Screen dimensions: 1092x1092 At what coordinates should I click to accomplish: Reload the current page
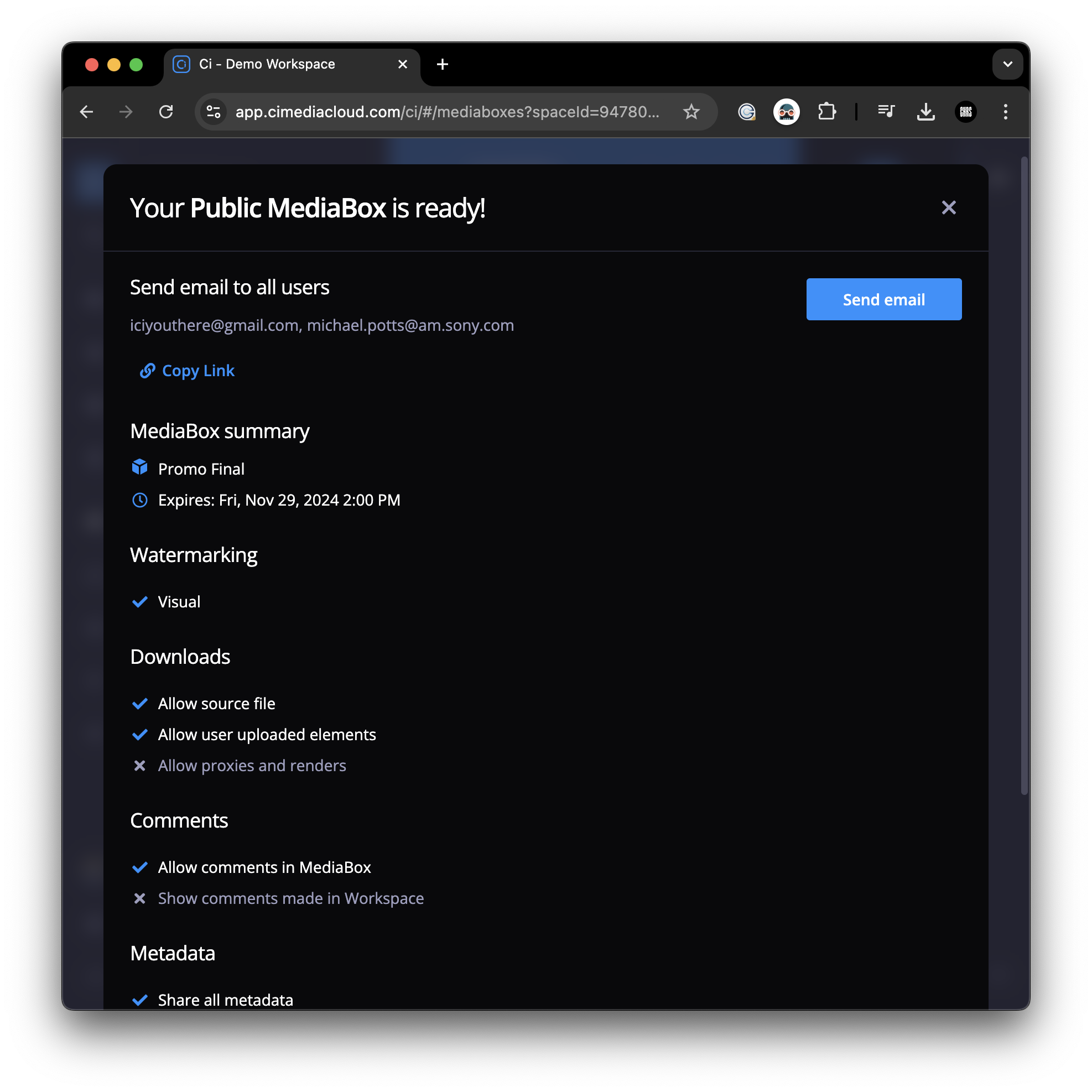tap(165, 112)
